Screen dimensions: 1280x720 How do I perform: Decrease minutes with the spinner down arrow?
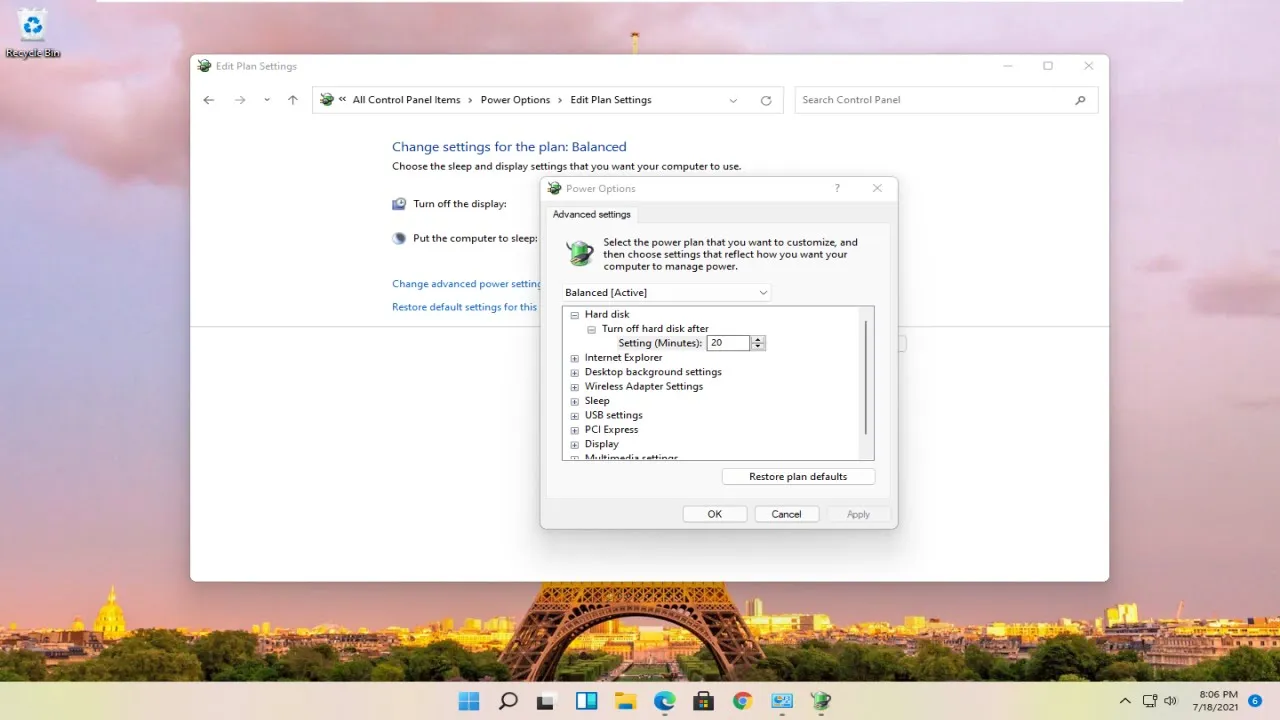click(x=758, y=347)
